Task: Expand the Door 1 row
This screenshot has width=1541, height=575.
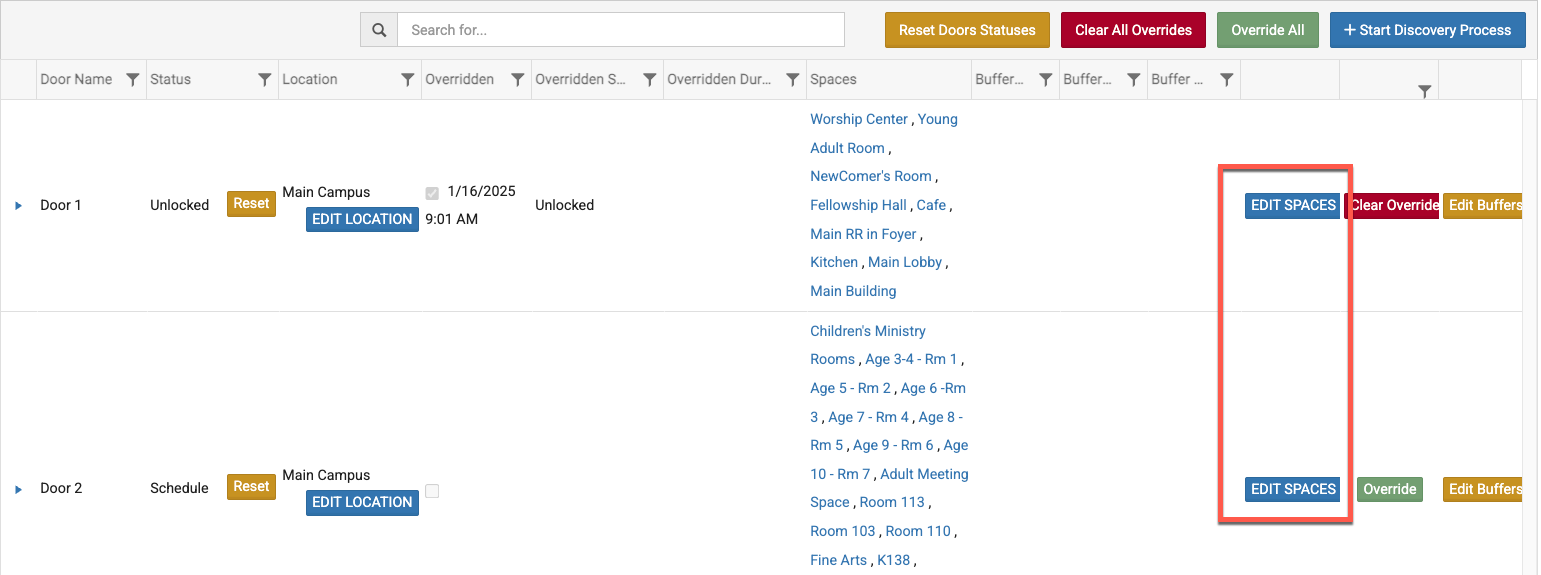Action: pos(18,206)
